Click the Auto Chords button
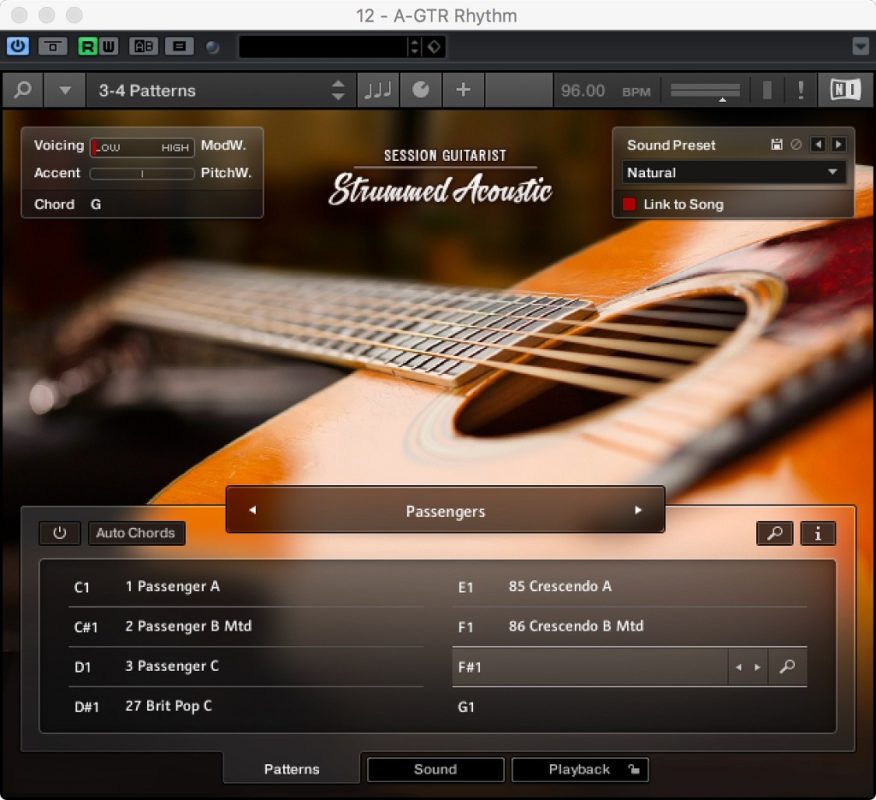Viewport: 876px width, 800px height. coord(136,533)
